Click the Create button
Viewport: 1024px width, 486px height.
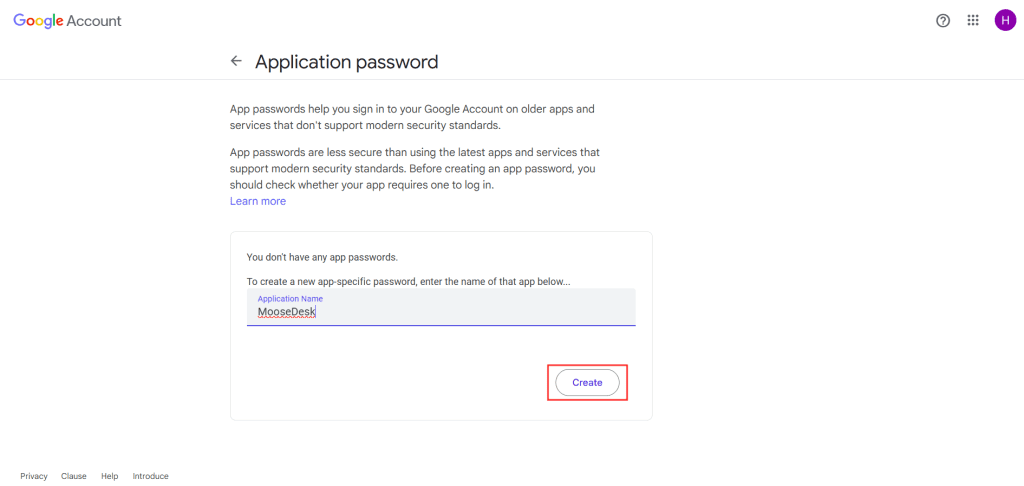pos(587,383)
